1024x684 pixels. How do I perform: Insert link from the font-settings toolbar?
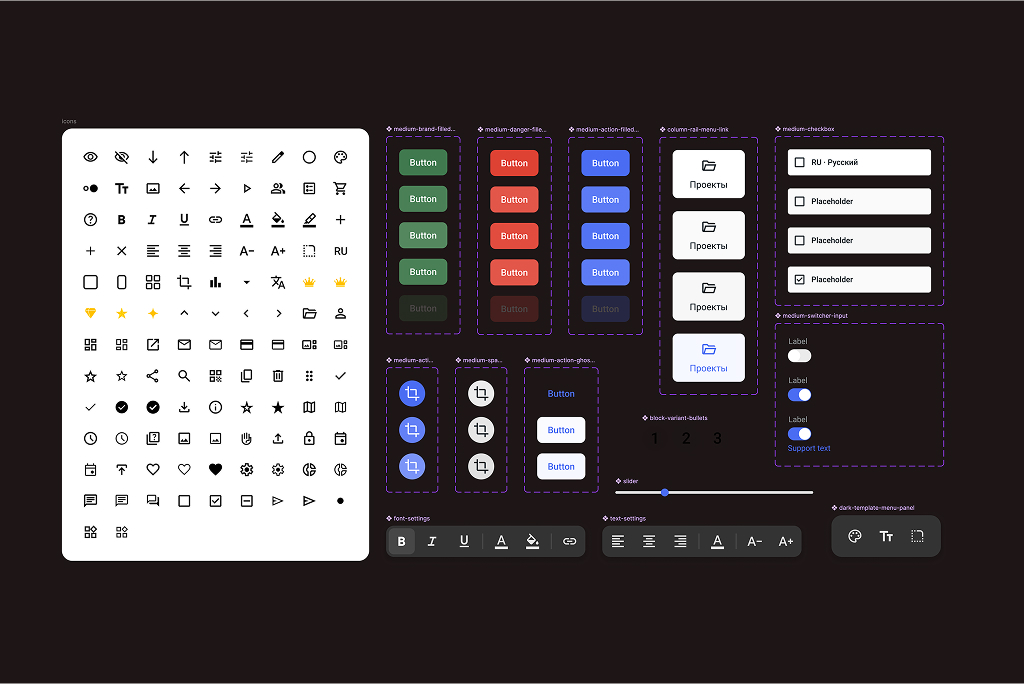pyautogui.click(x=569, y=541)
